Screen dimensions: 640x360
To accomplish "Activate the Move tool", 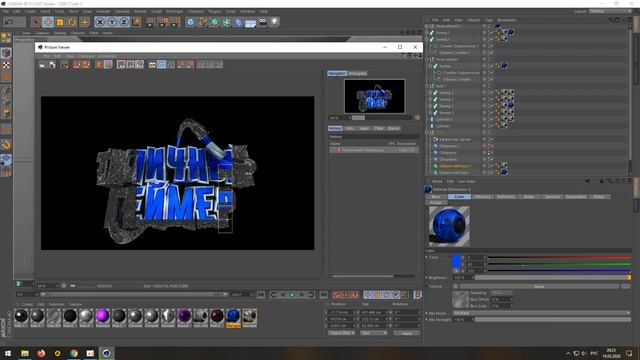I will pyautogui.click(x=48, y=22).
